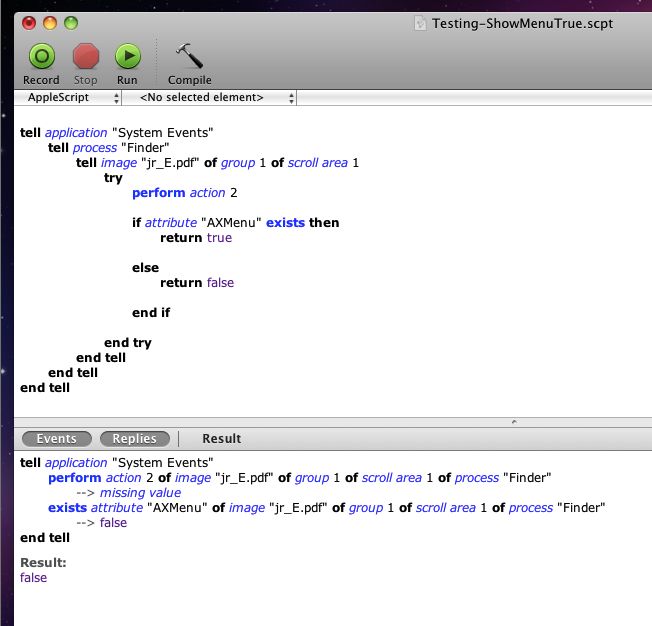Screen dimensions: 652x626
Task: Toggle the Replies log filter
Action: pos(134,438)
